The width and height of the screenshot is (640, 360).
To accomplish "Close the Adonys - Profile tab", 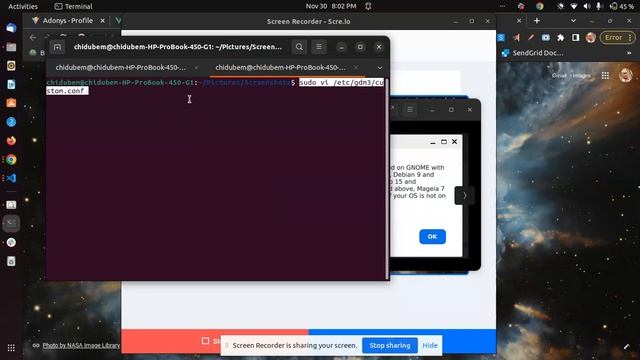I will [102, 20].
